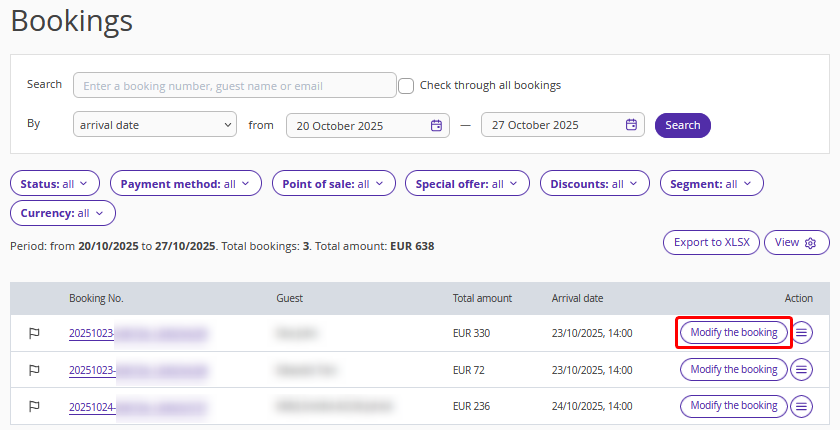This screenshot has height=430, width=840.
Task: Toggle the flag on the EUR 236 booking
Action: point(34,406)
